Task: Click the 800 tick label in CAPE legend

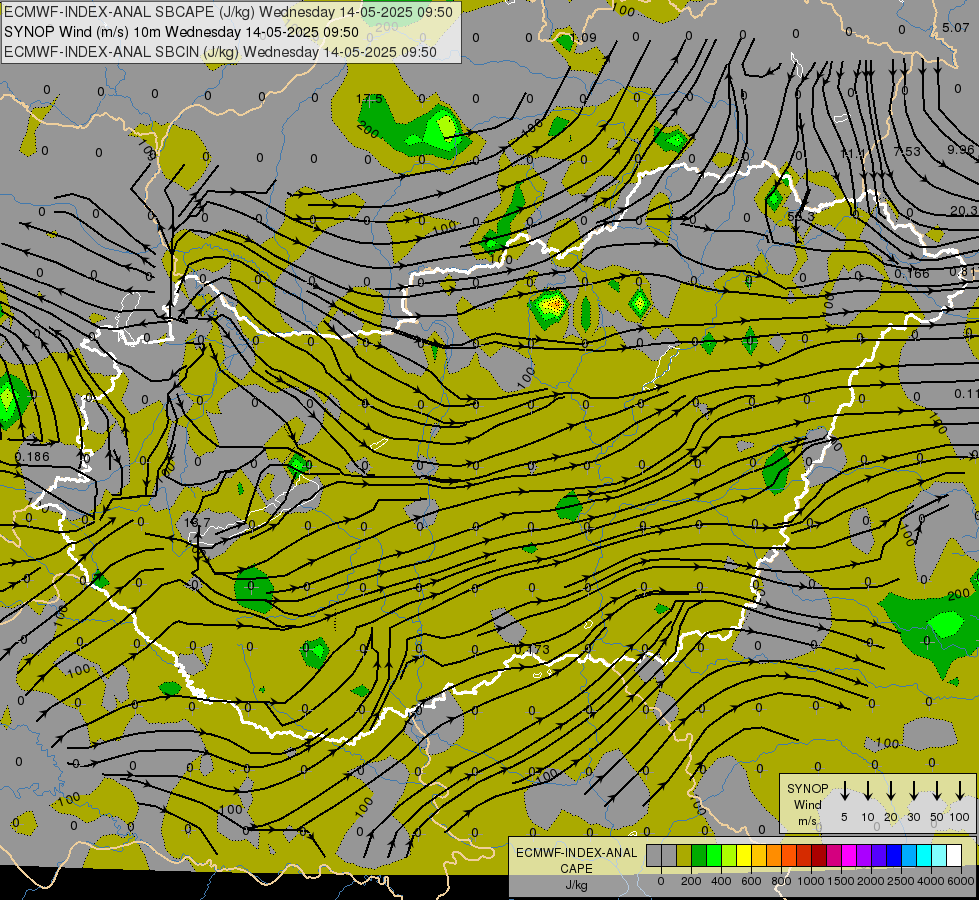Action: (781, 881)
